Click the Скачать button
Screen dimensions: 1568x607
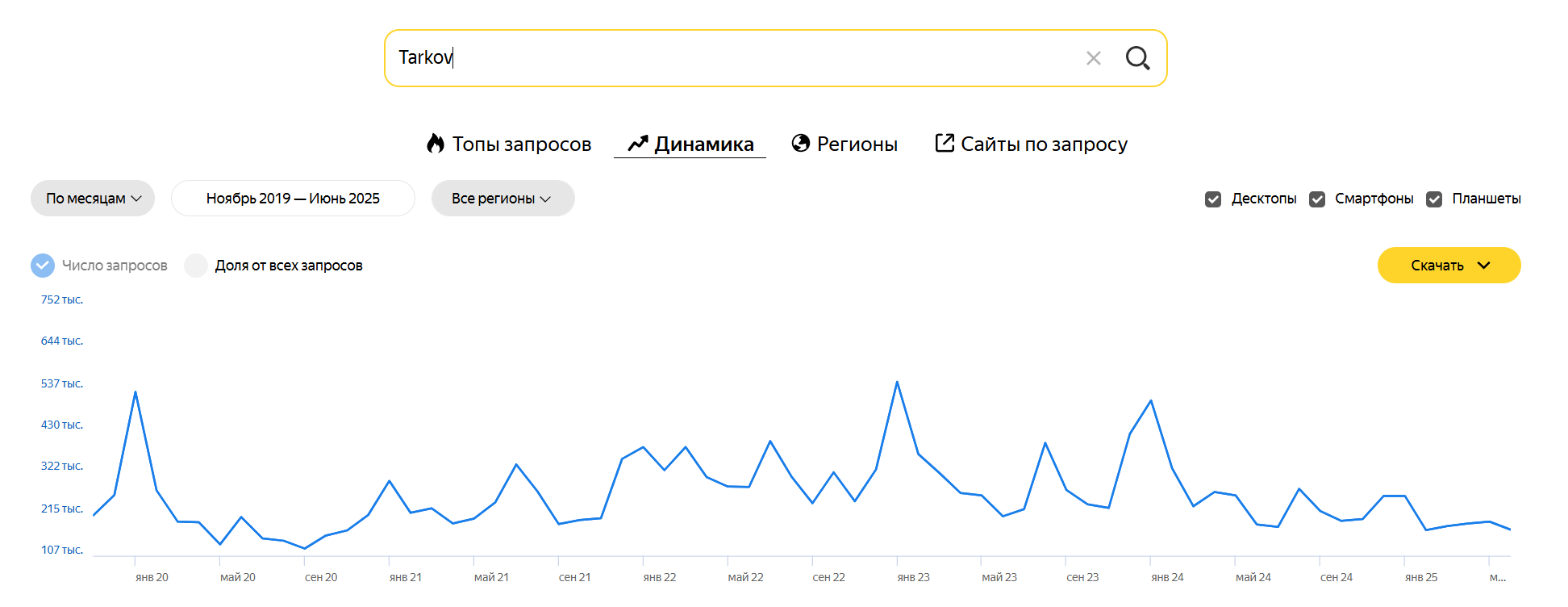[x=1437, y=266]
